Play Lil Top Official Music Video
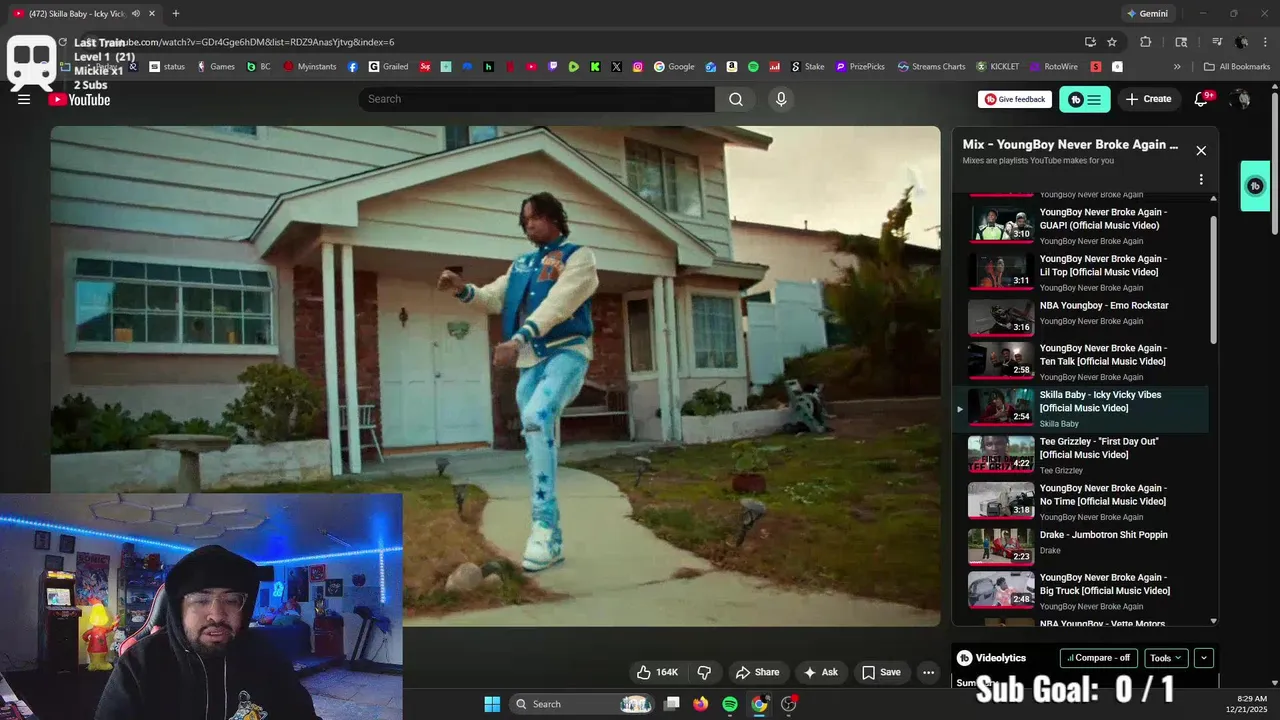This screenshot has height=720, width=1280. [x=1087, y=272]
